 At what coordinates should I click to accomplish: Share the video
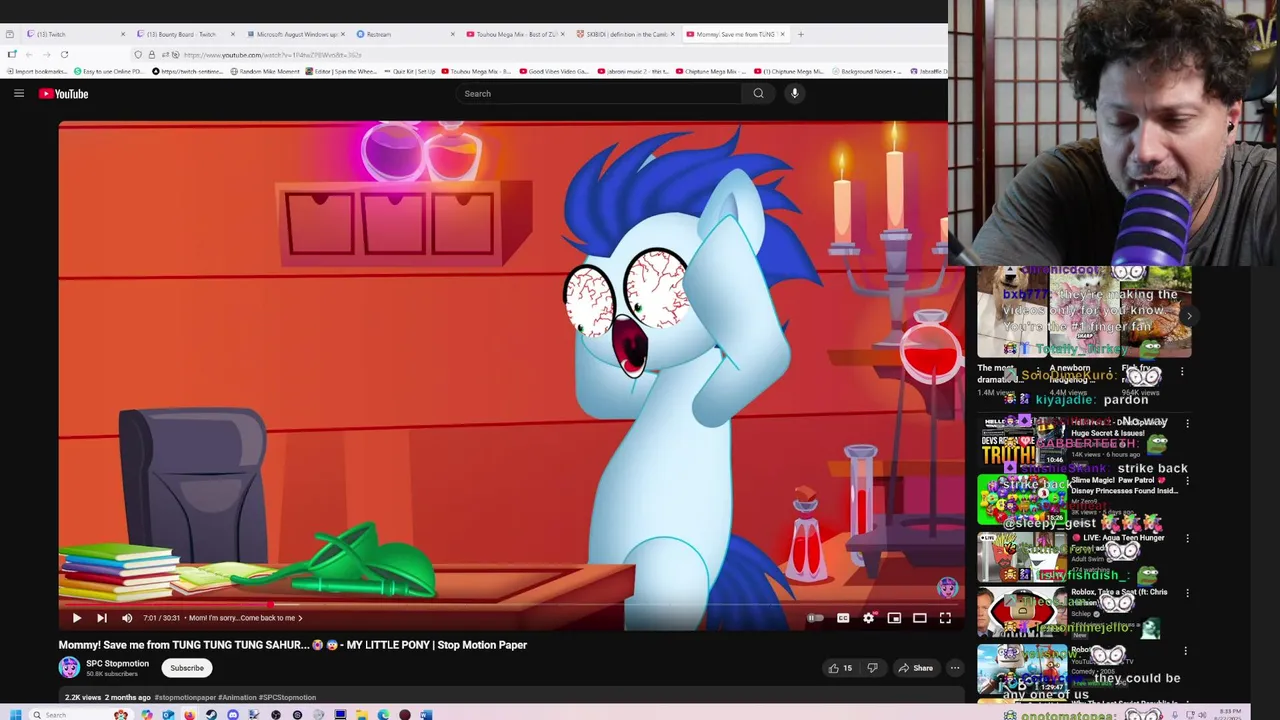915,668
